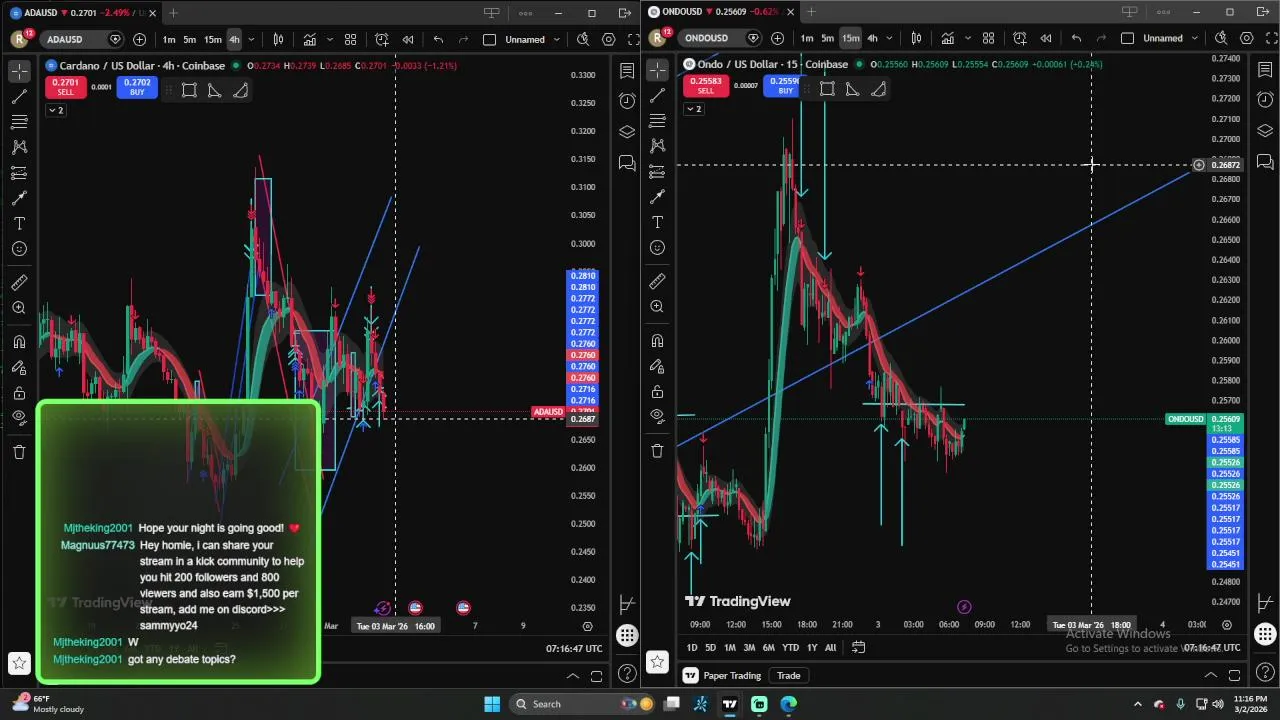The width and height of the screenshot is (1280, 720).
Task: Expand the interval dropdown in ADAUSD toolbar
Action: coord(251,39)
